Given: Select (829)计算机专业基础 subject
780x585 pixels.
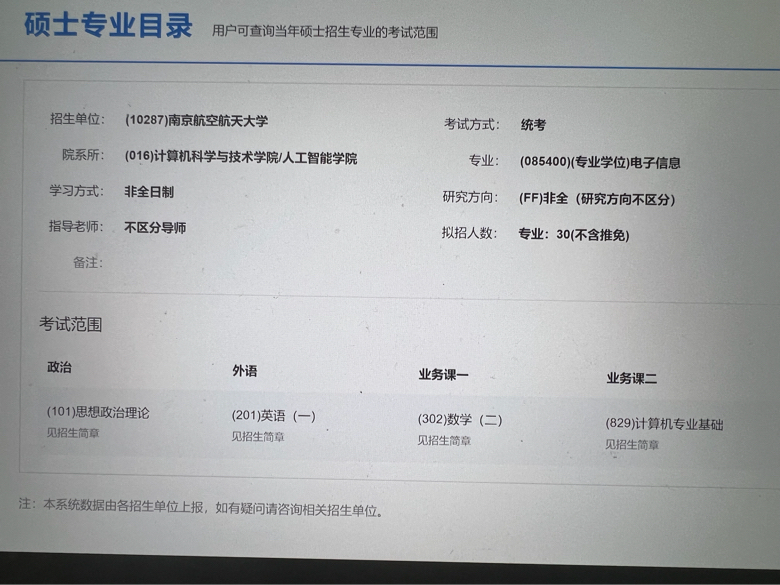Looking at the screenshot, I should 664,424.
